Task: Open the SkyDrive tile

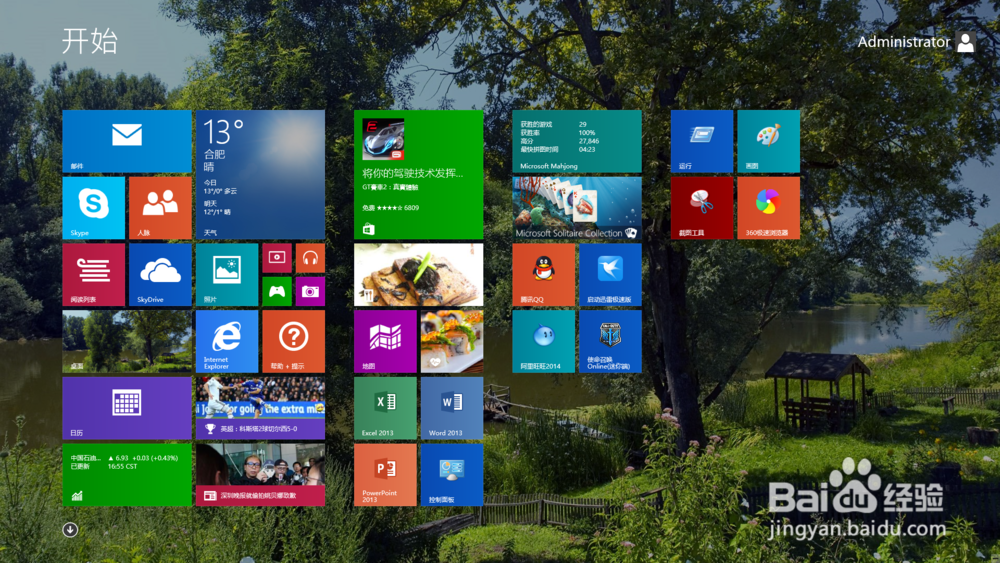Action: coord(160,274)
